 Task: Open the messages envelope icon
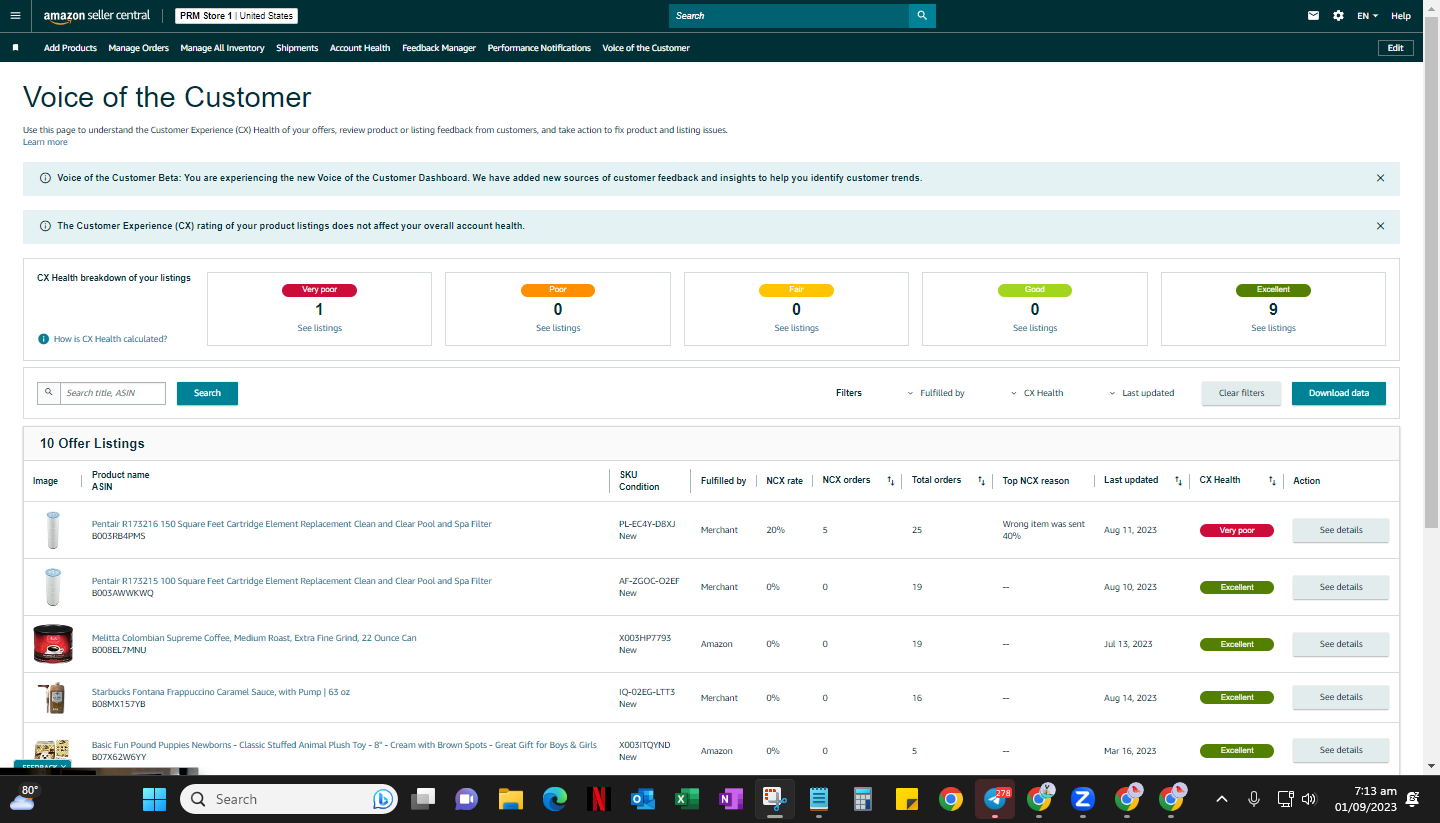point(1314,16)
